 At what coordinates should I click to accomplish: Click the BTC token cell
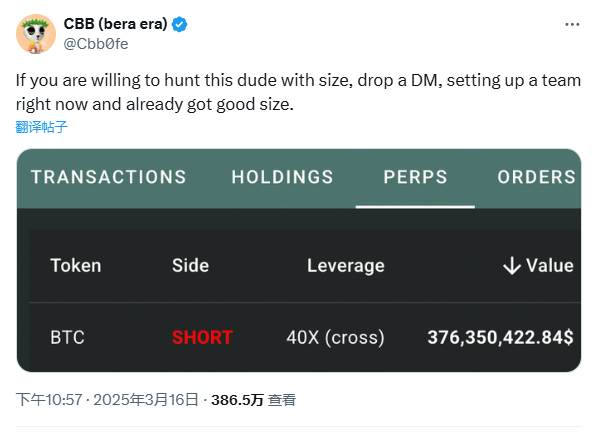[x=67, y=337]
